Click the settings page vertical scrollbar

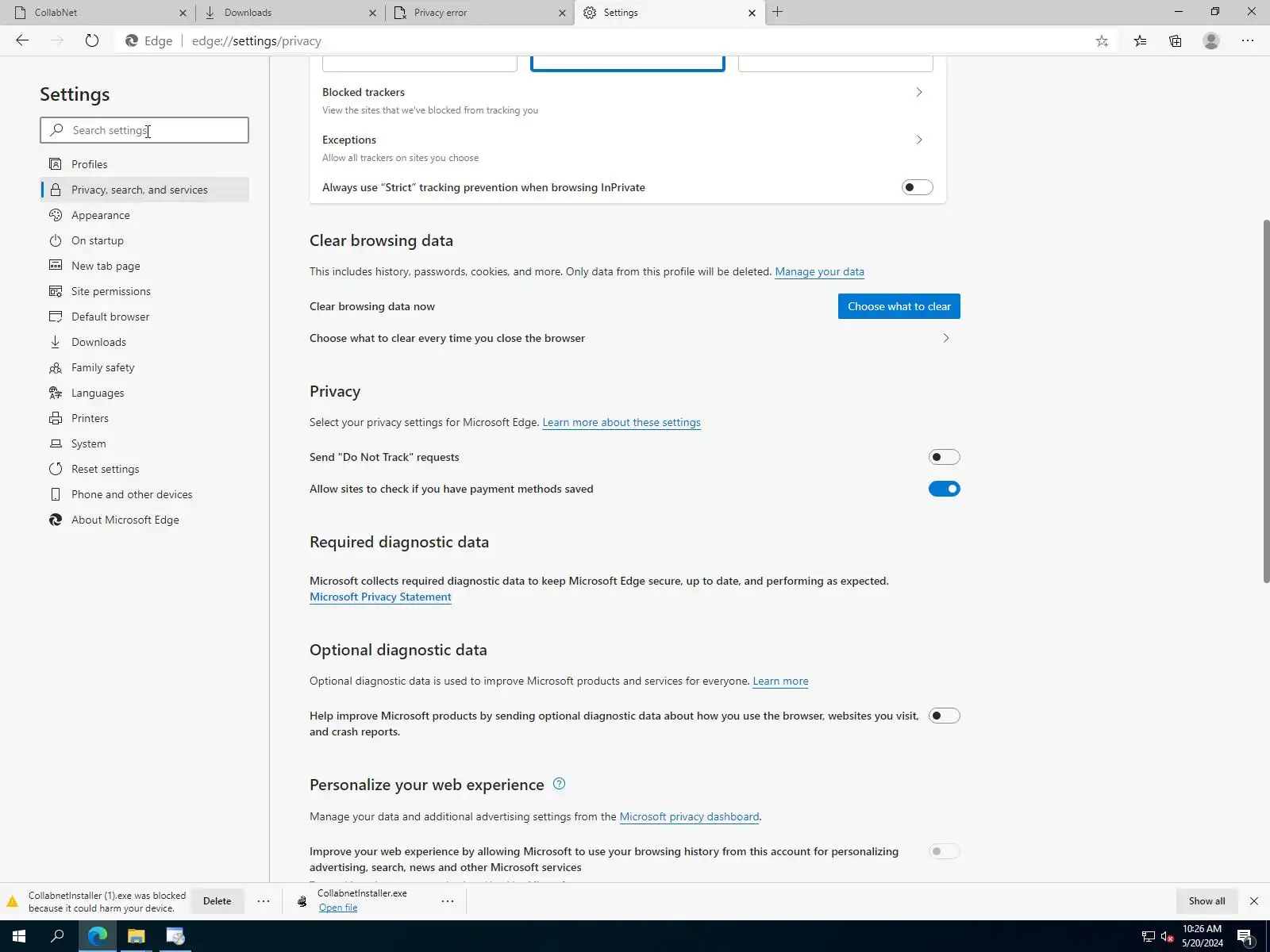point(1266,401)
